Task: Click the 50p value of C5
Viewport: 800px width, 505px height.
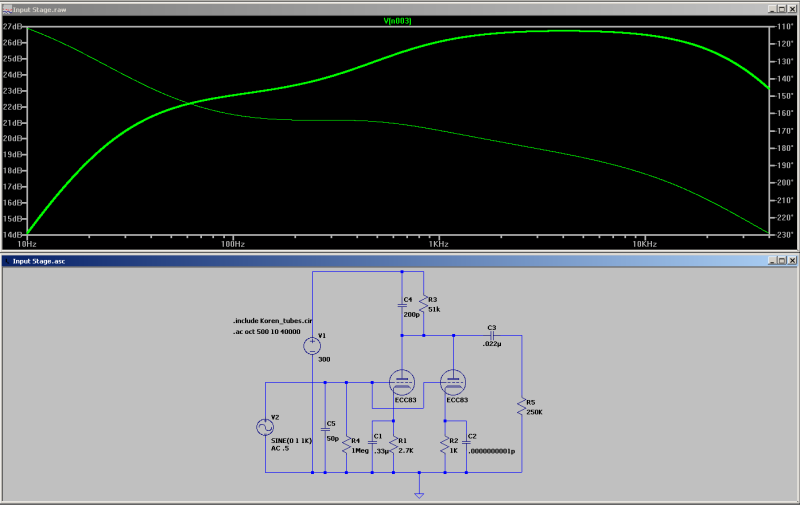Action: [x=333, y=439]
